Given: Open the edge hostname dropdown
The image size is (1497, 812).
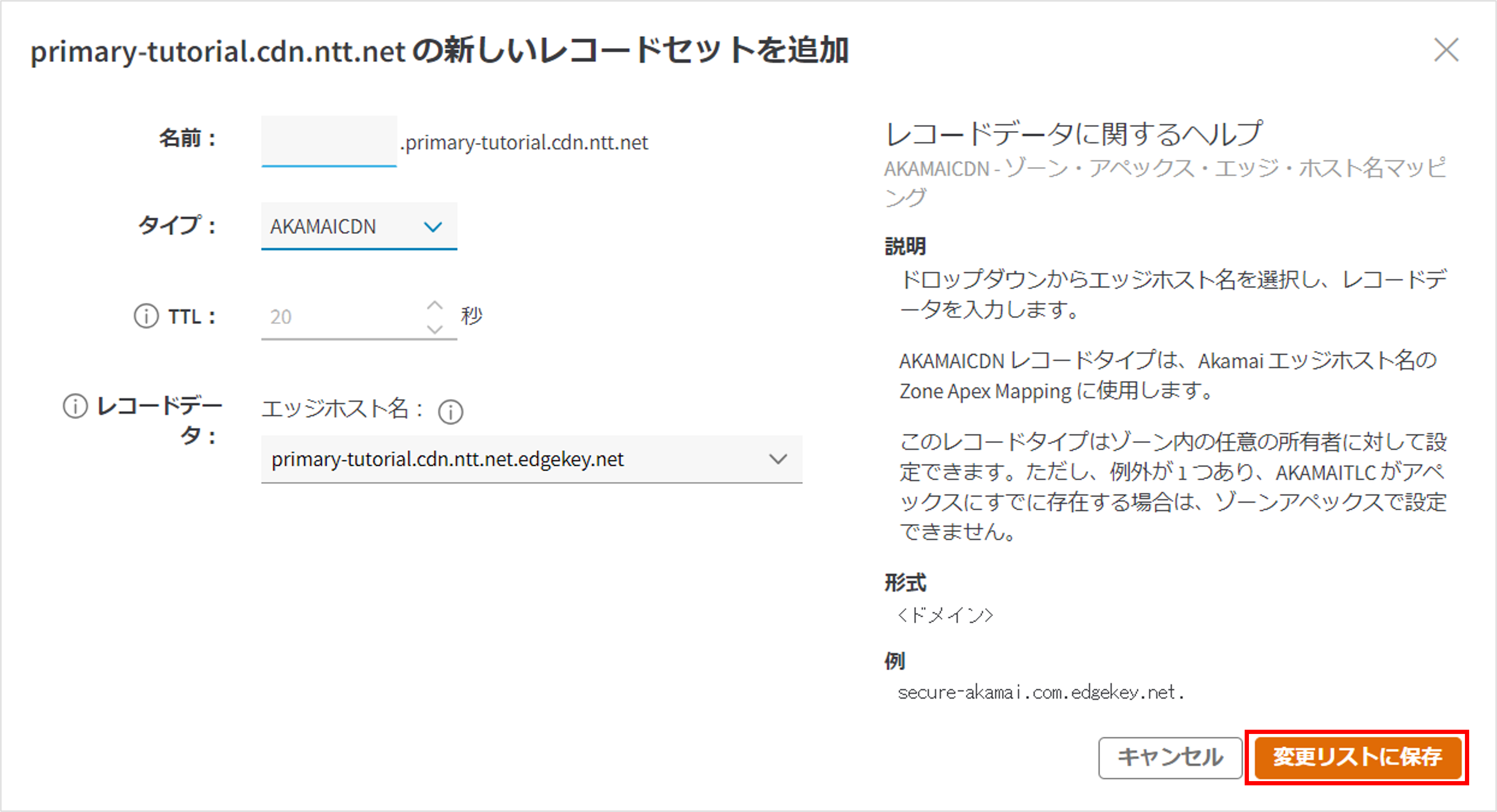Looking at the screenshot, I should coord(532,459).
